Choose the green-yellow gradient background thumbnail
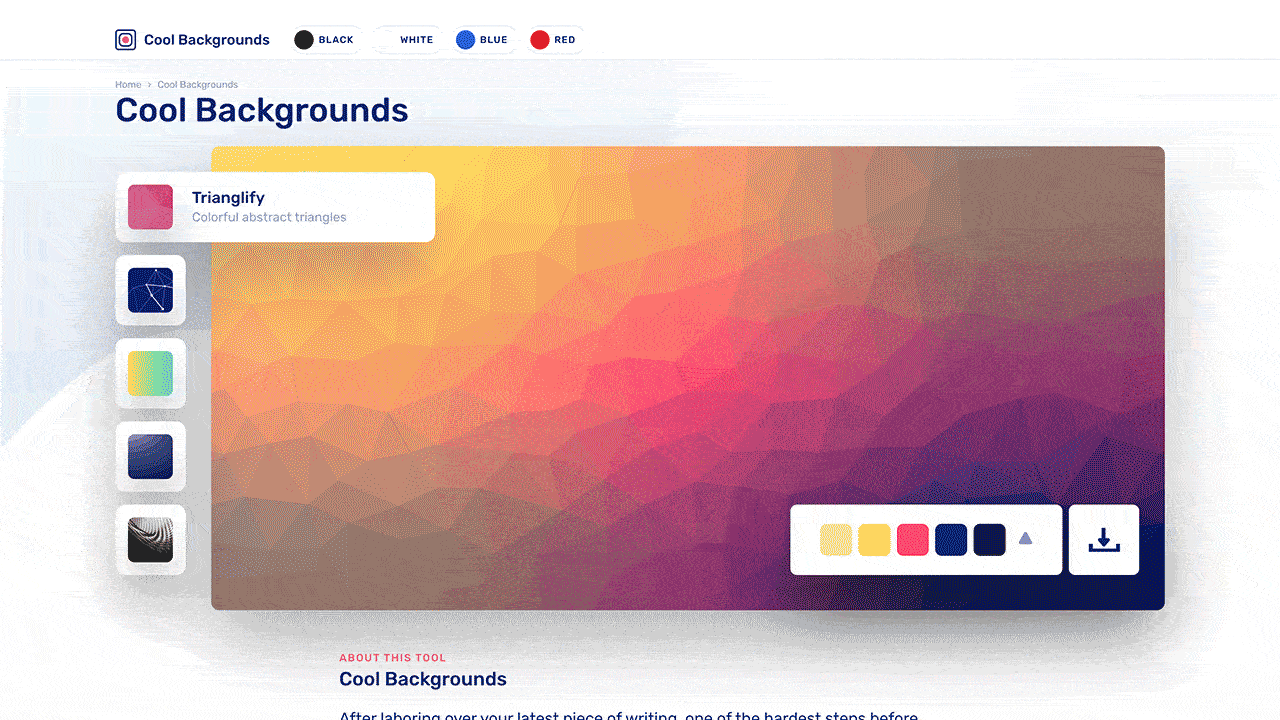1280x720 pixels. coord(150,373)
